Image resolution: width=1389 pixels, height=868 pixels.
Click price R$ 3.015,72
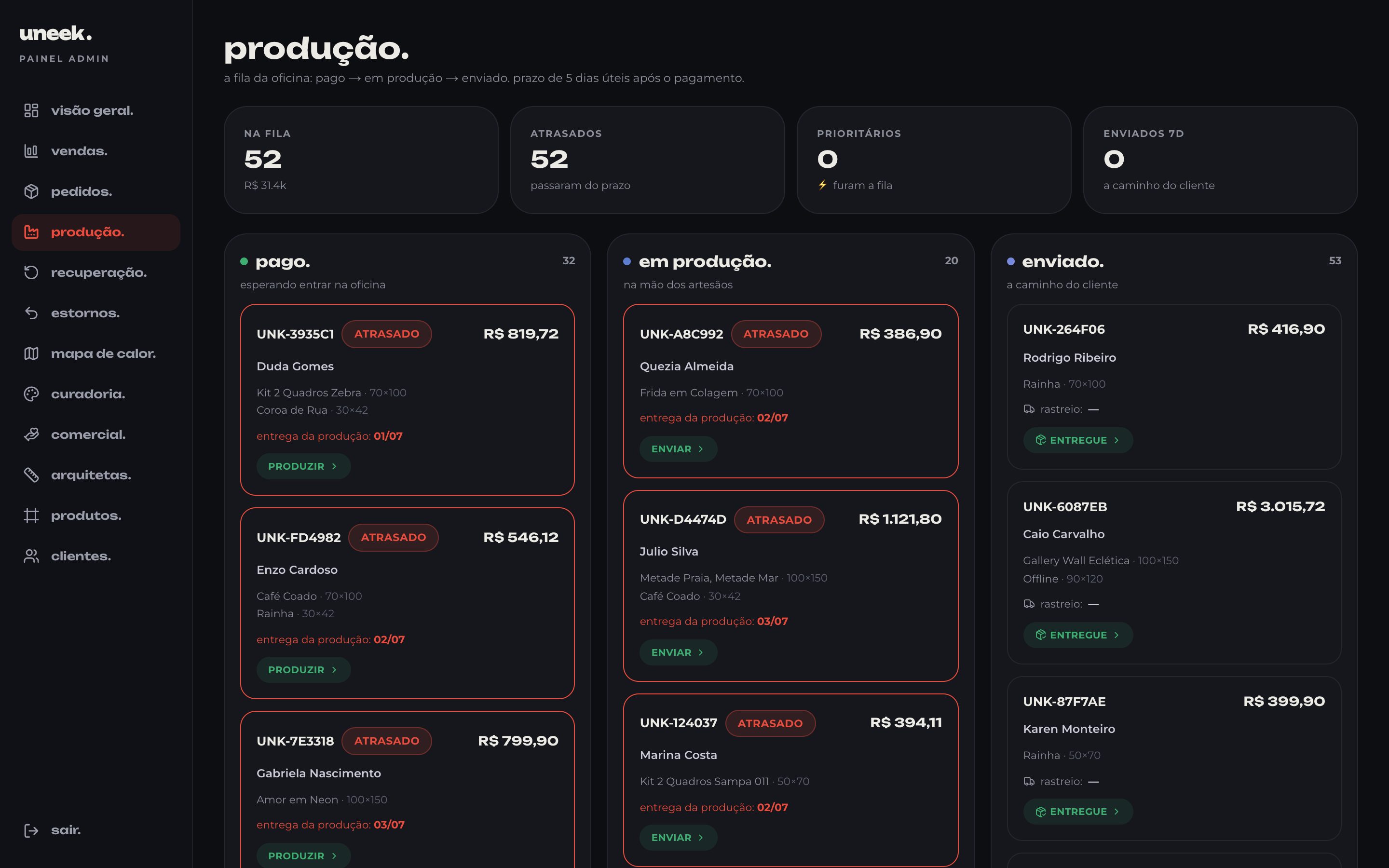[1280, 506]
